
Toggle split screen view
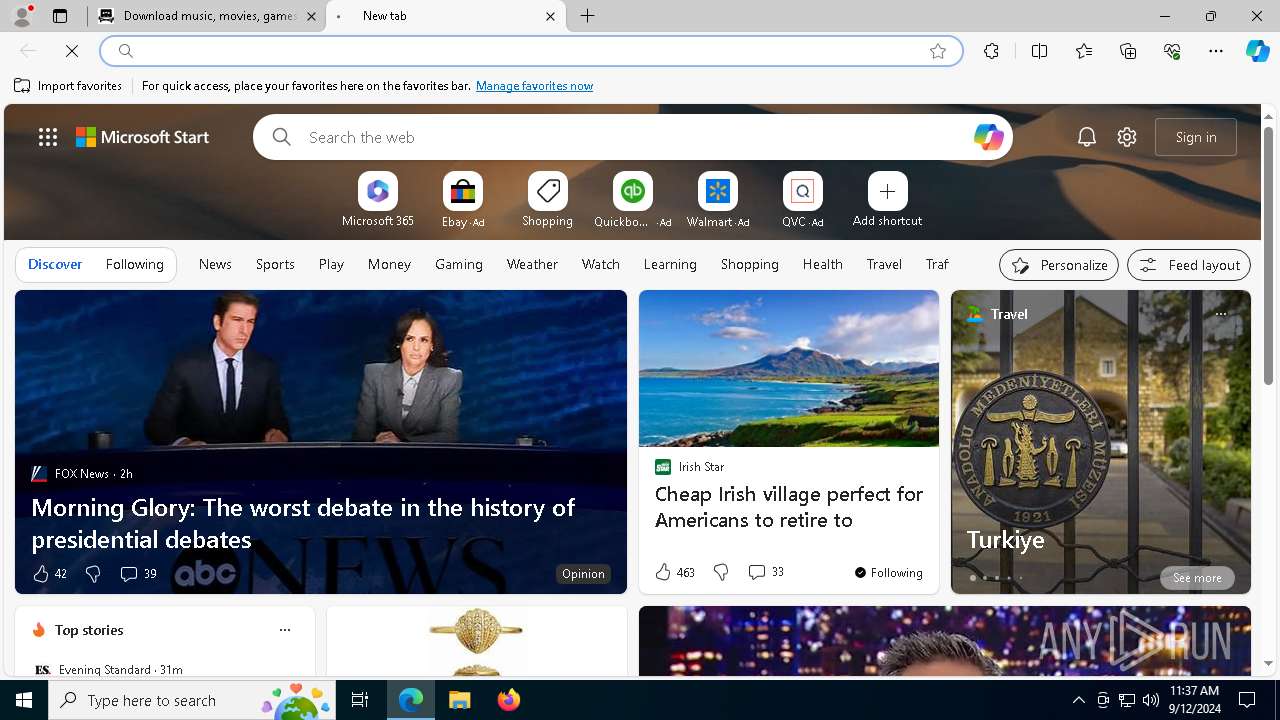(x=1039, y=51)
